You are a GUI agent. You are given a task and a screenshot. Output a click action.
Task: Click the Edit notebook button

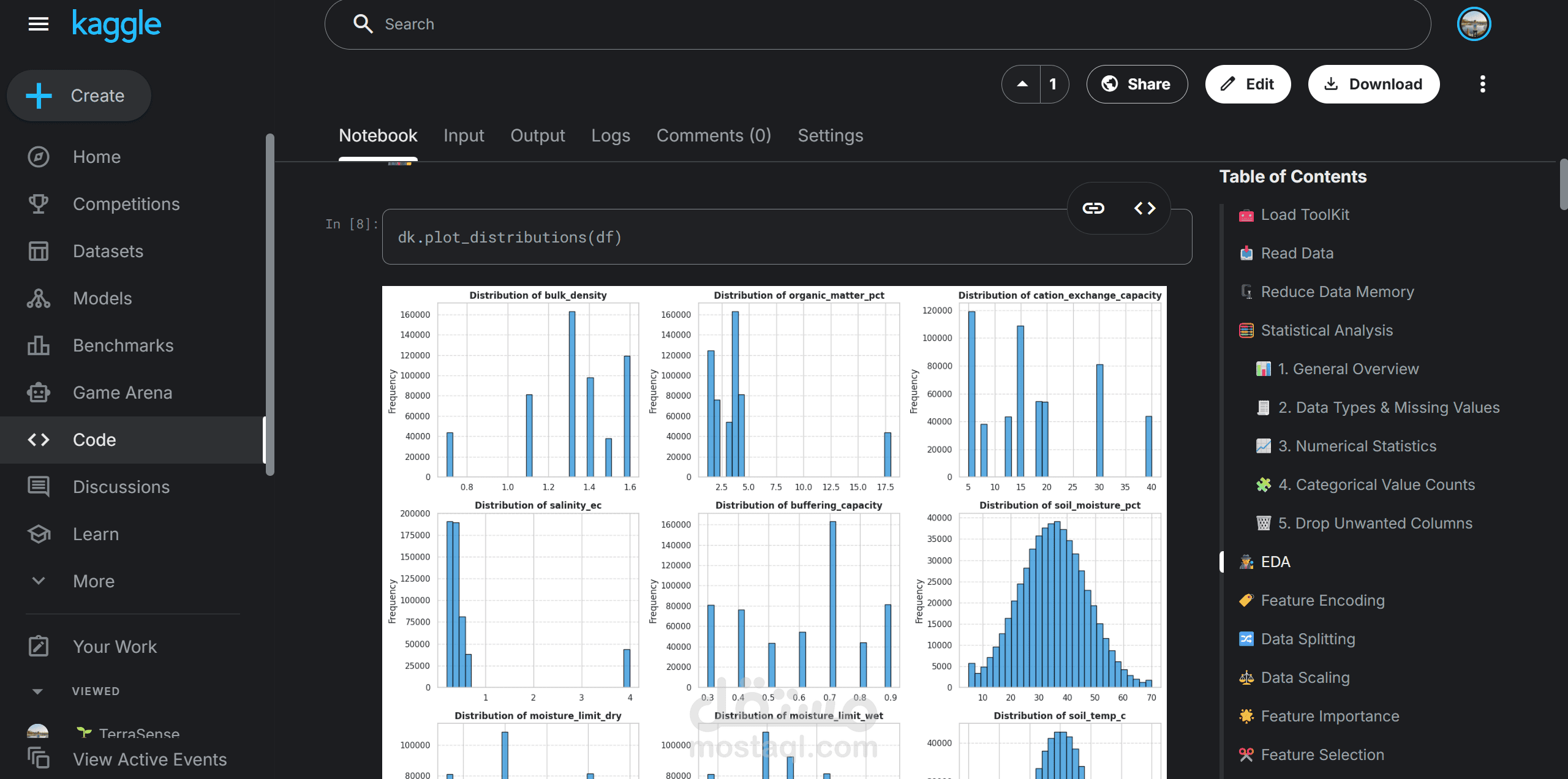(1248, 84)
